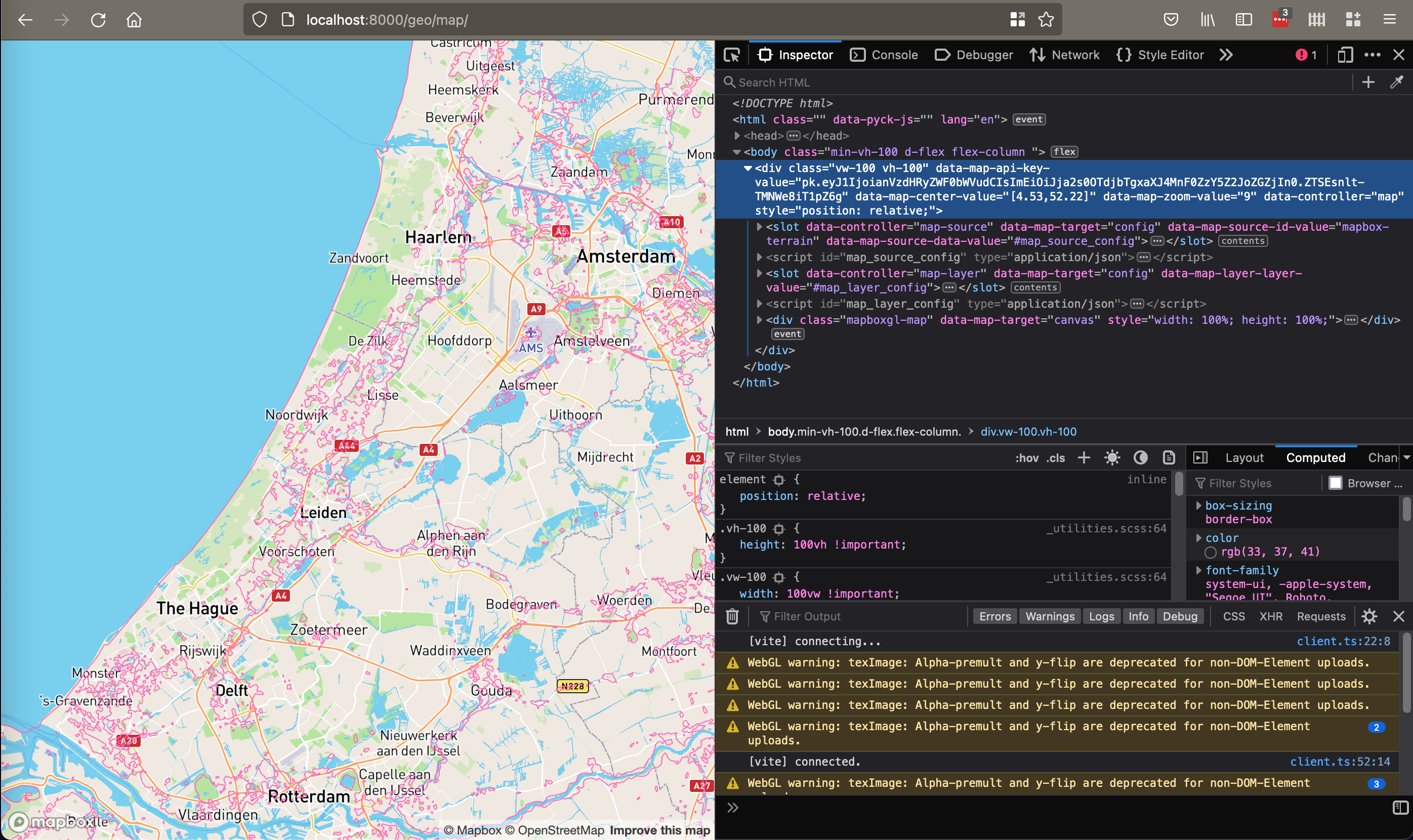Open the Layout sidebar tab
This screenshot has width=1413, height=840.
(1244, 457)
